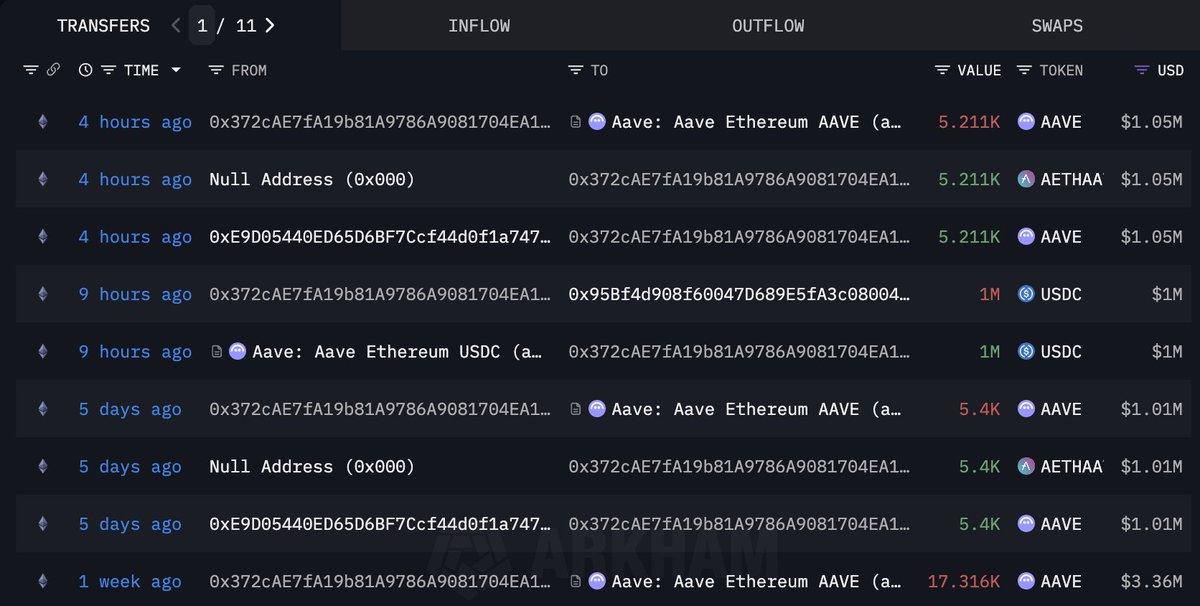Open the VALUE column filter
Screen dimensions: 1200x606
point(942,70)
